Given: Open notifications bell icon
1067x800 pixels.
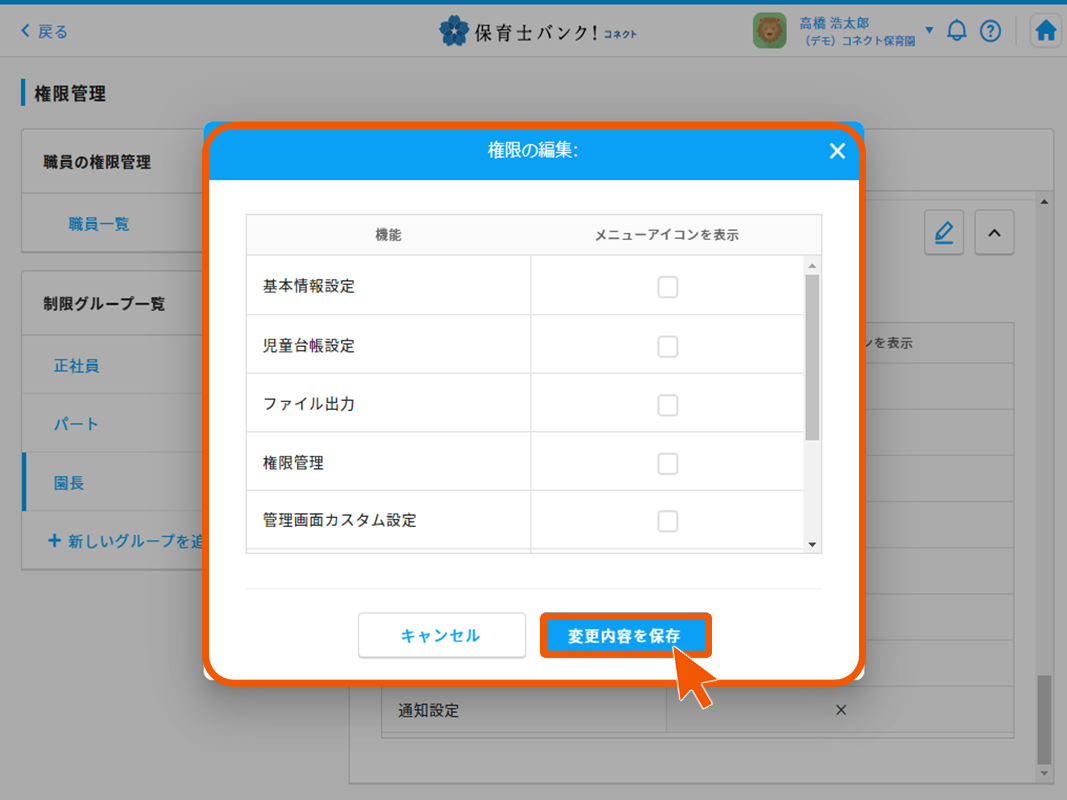Looking at the screenshot, I should (957, 31).
